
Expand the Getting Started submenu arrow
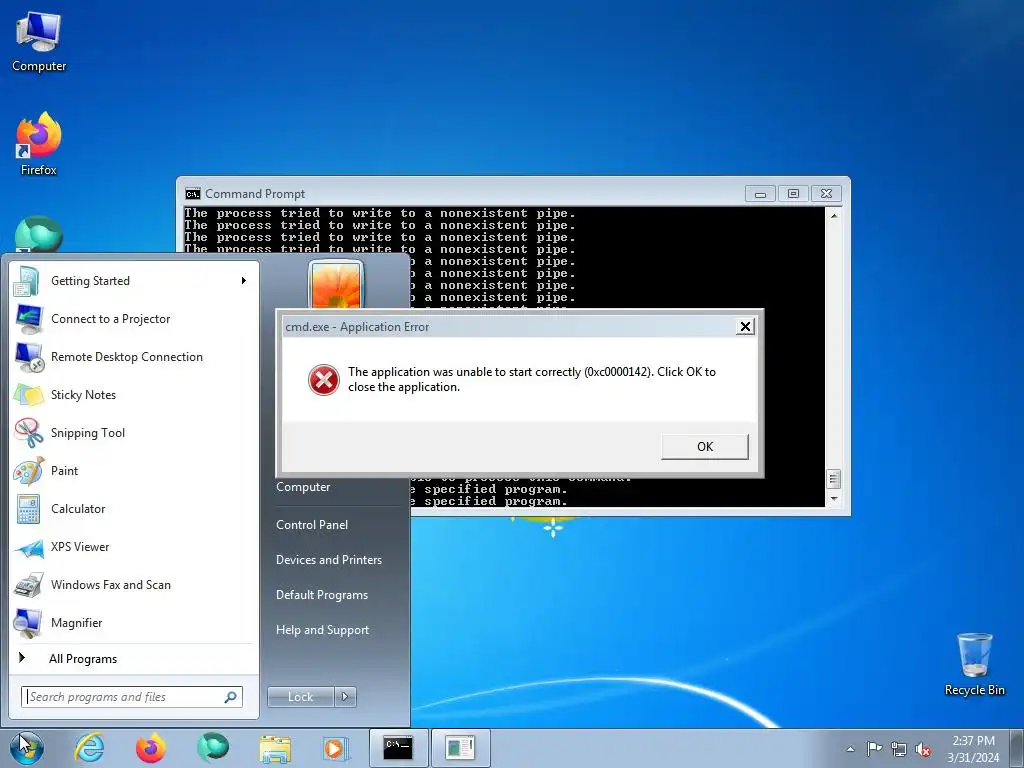pos(244,281)
